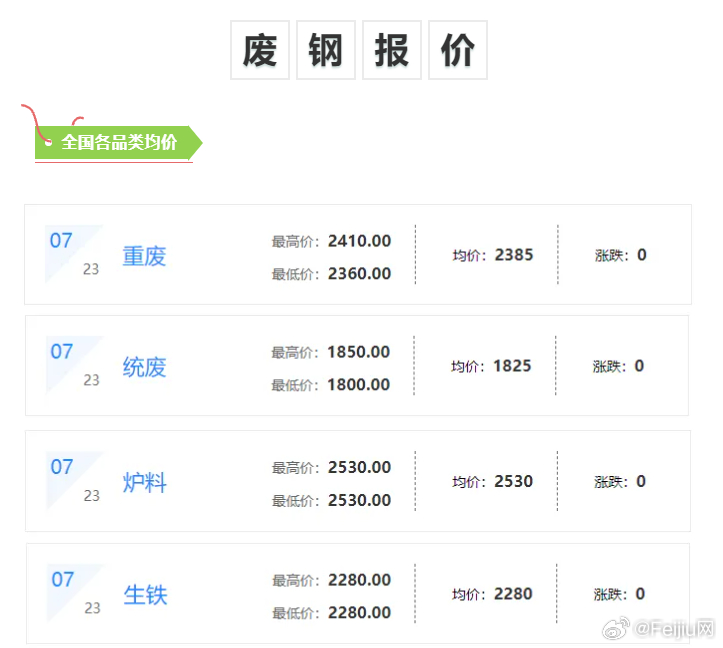Click the Weibo logo watermark icon
The width and height of the screenshot is (723, 648).
coord(618,629)
